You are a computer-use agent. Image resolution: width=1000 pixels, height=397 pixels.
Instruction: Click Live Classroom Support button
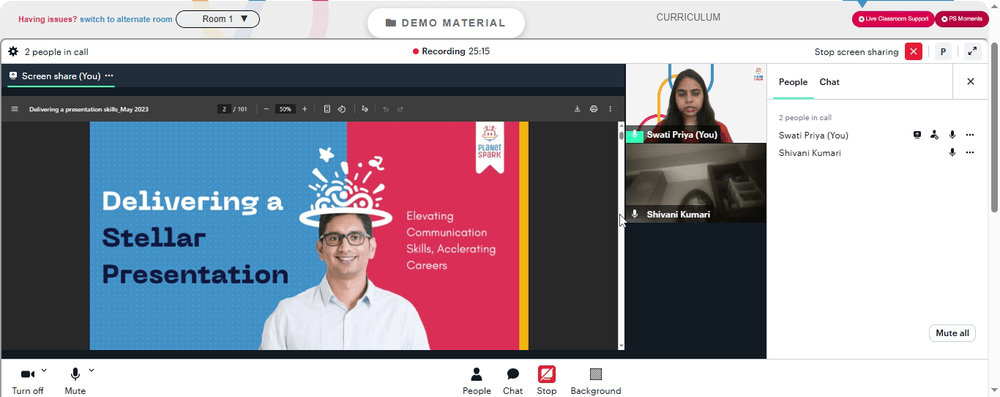[893, 19]
